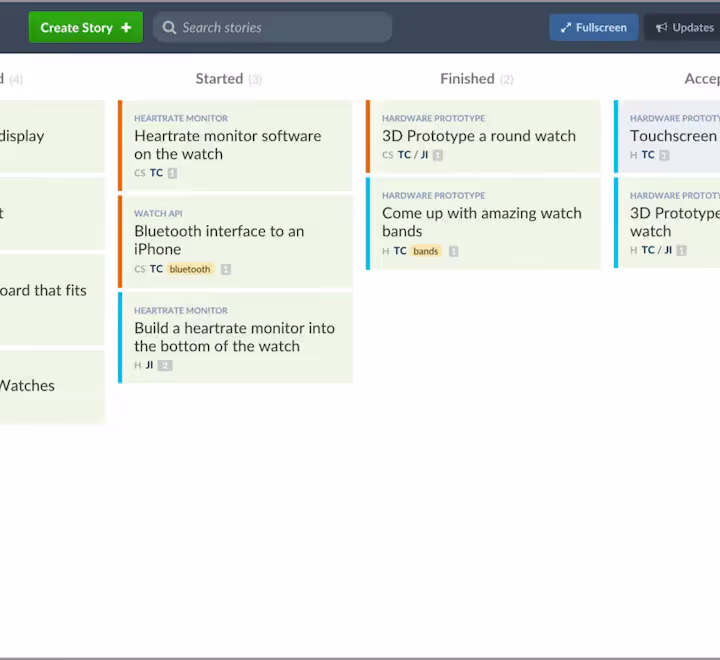Focus the Search stories field

tap(272, 28)
